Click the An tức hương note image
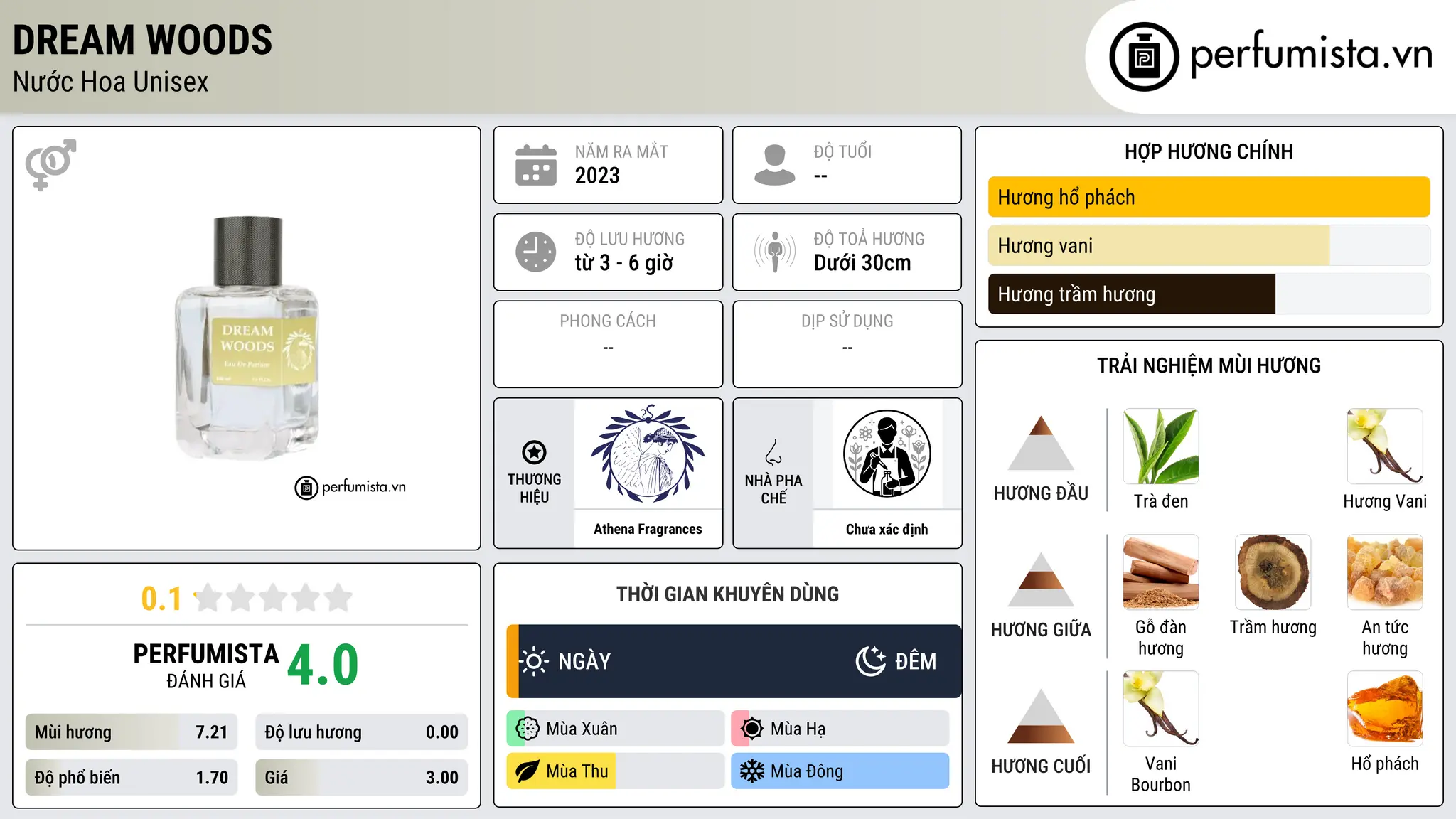 pyautogui.click(x=1385, y=572)
